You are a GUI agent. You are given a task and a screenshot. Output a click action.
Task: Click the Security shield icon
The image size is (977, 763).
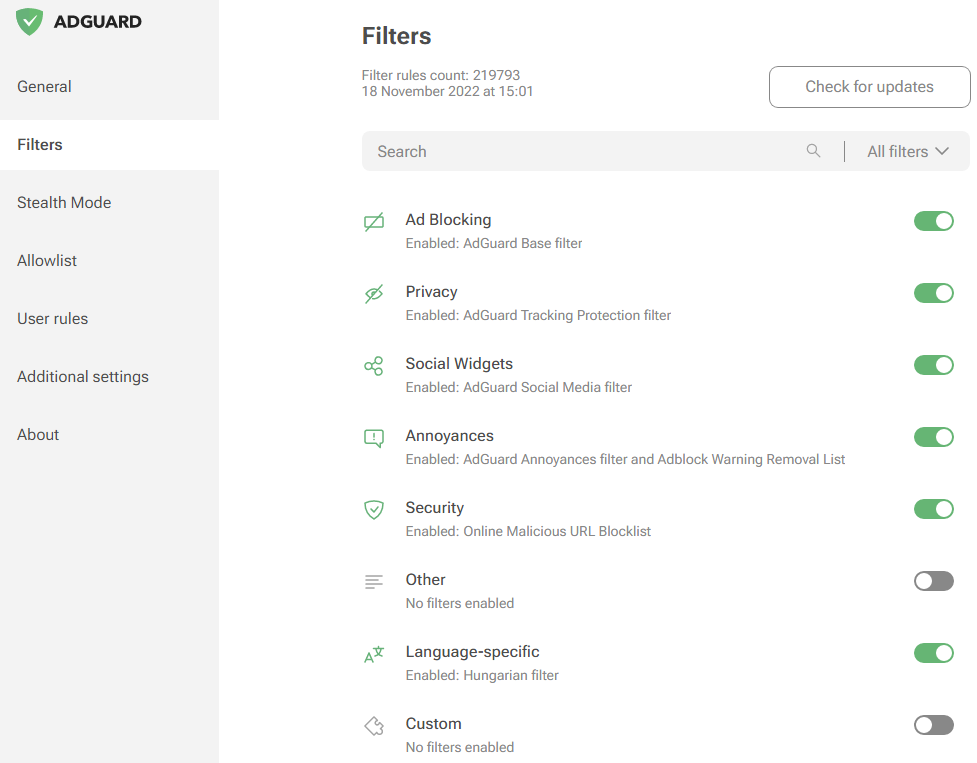click(x=374, y=510)
